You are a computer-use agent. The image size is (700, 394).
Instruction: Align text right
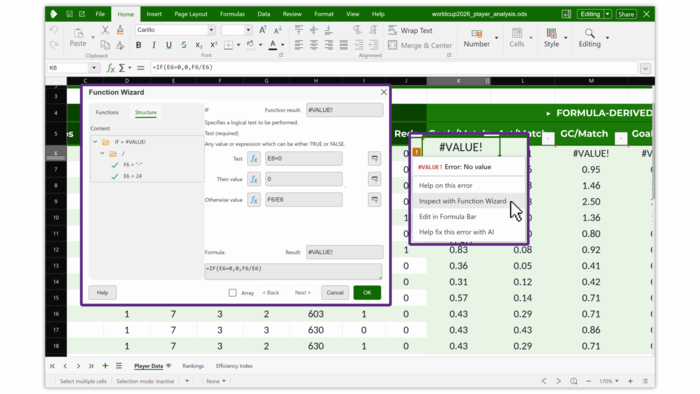click(329, 45)
